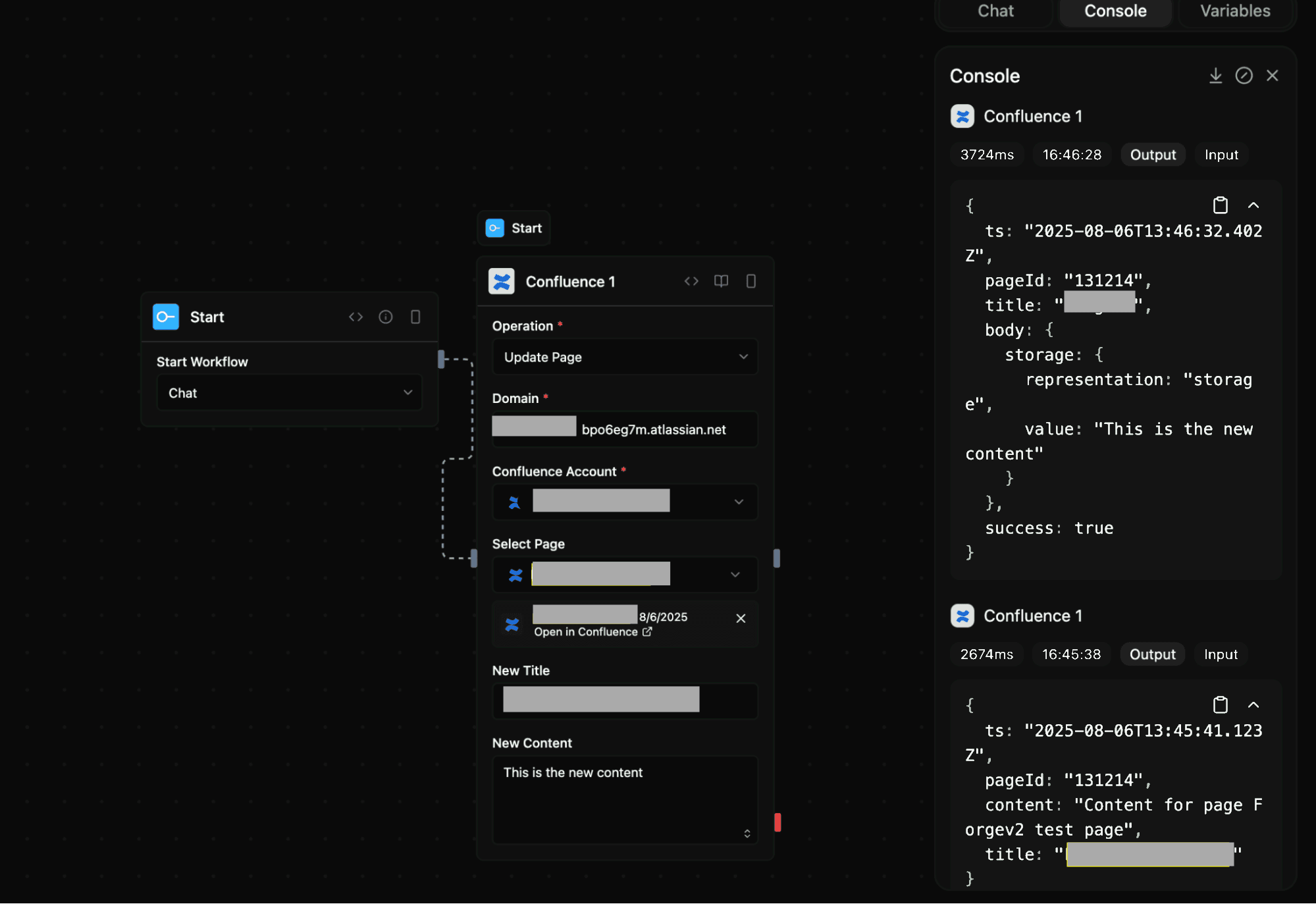Open the code editor on Confluence 1 node
The image size is (1316, 904).
pyautogui.click(x=691, y=281)
